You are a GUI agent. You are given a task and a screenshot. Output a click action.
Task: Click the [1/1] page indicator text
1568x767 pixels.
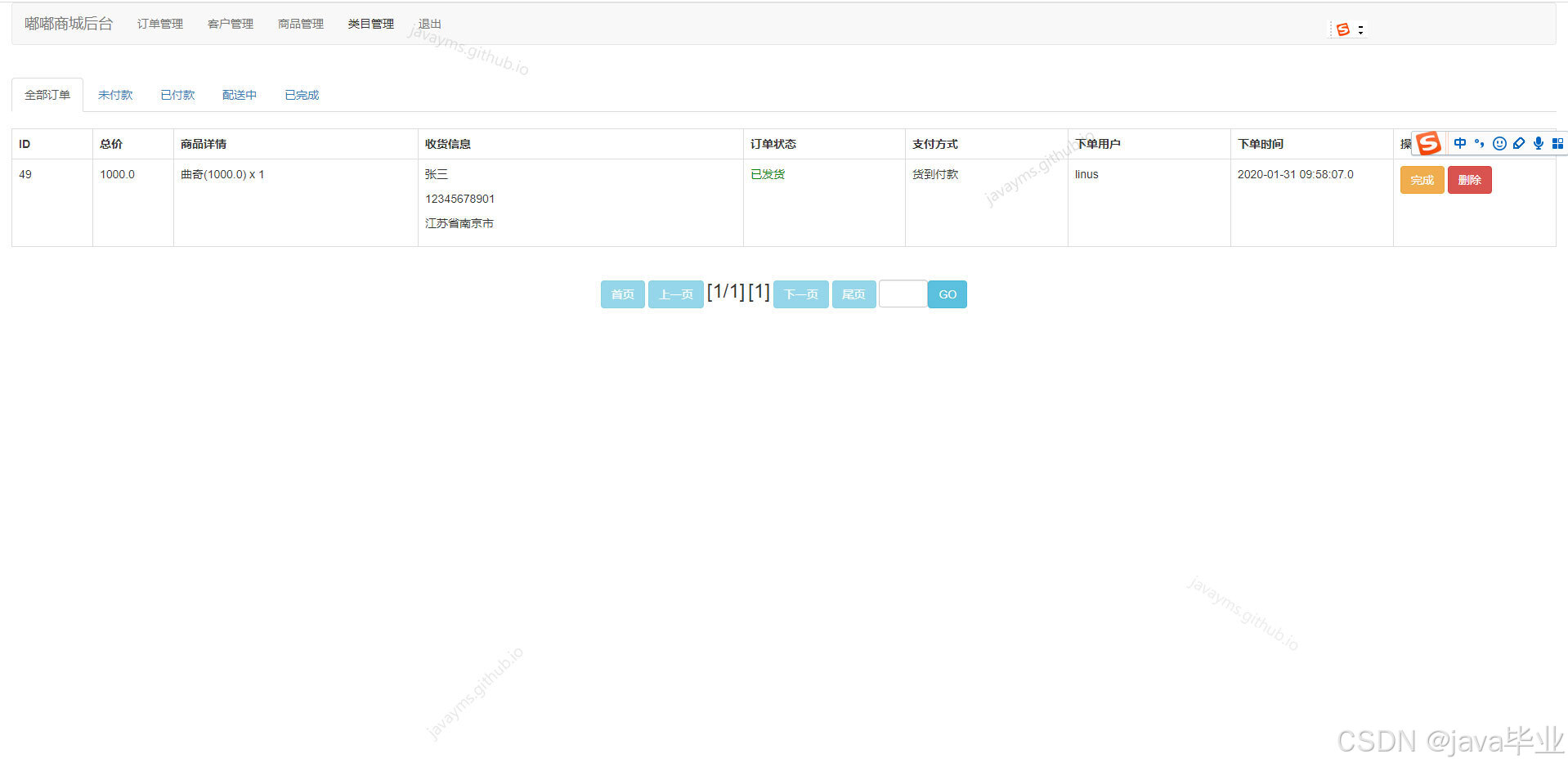click(726, 292)
